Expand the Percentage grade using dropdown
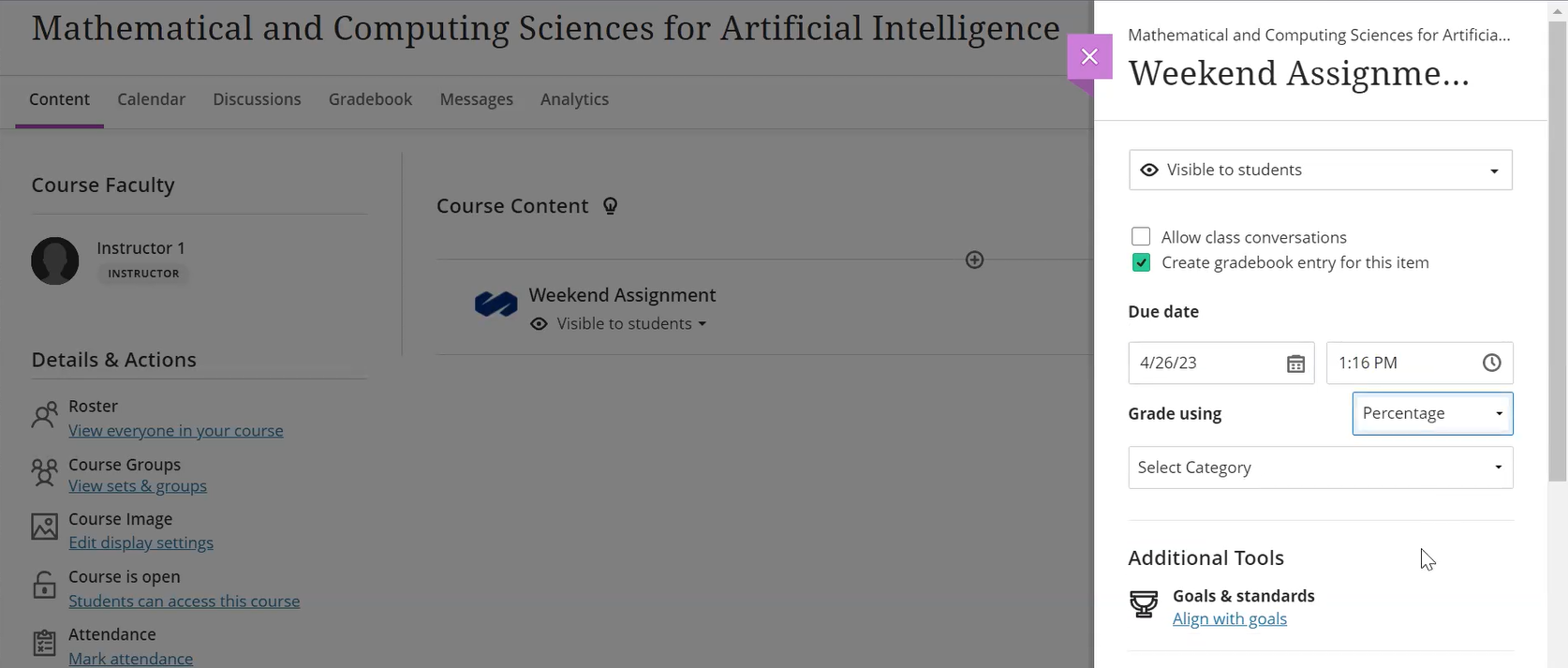This screenshot has width=1568, height=668. (1433, 414)
